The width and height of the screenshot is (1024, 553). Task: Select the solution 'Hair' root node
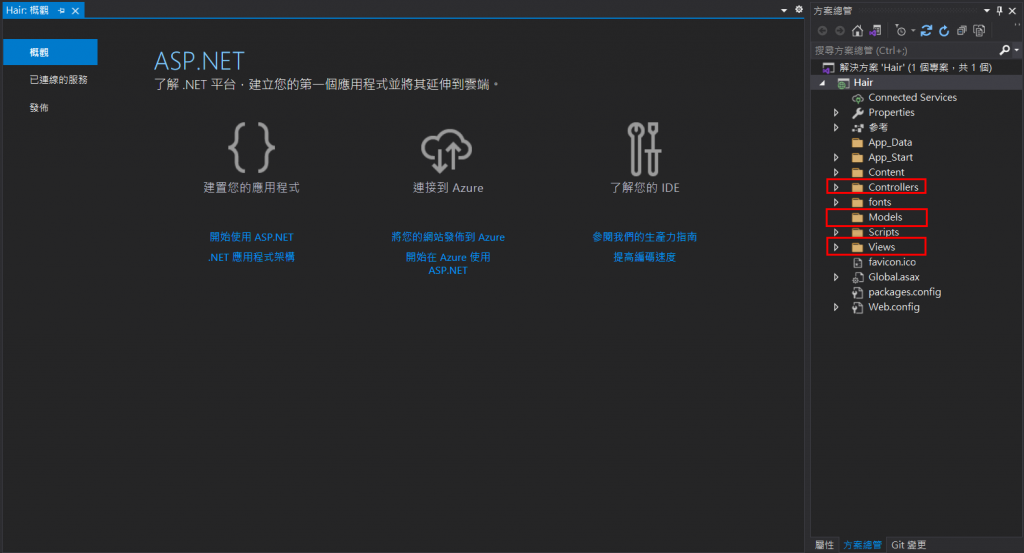point(917,67)
